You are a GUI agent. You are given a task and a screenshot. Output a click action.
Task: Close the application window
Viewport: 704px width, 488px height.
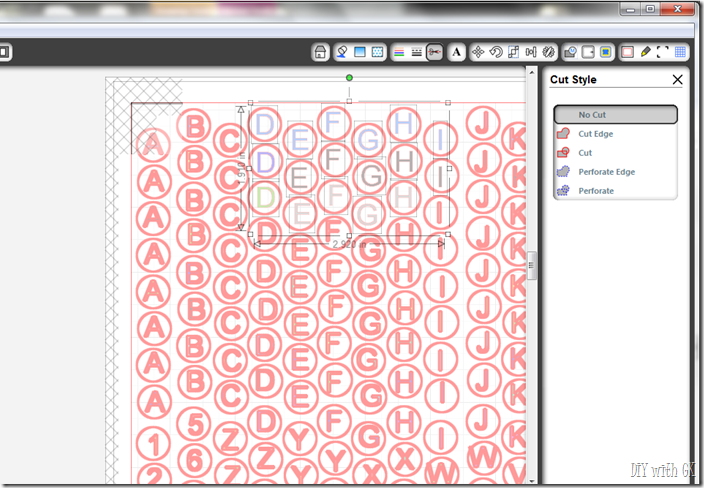[x=678, y=9]
